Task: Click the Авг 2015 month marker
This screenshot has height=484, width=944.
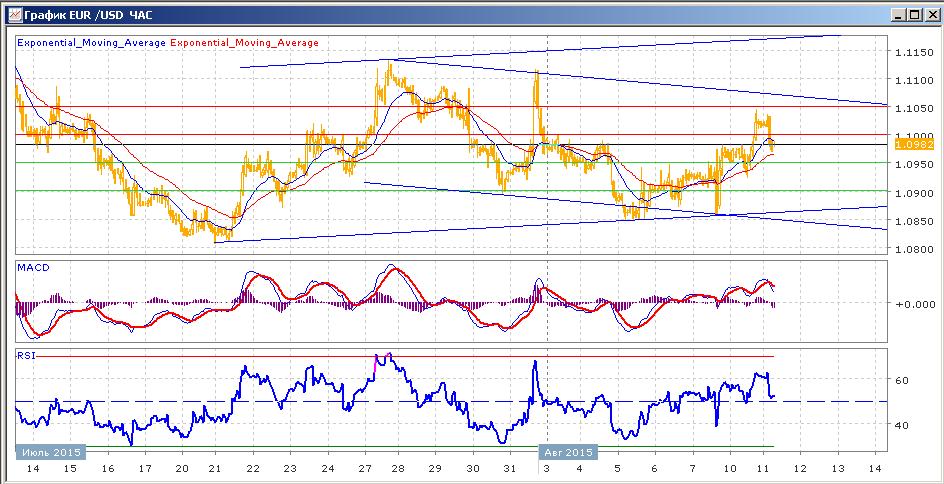Action: [568, 452]
